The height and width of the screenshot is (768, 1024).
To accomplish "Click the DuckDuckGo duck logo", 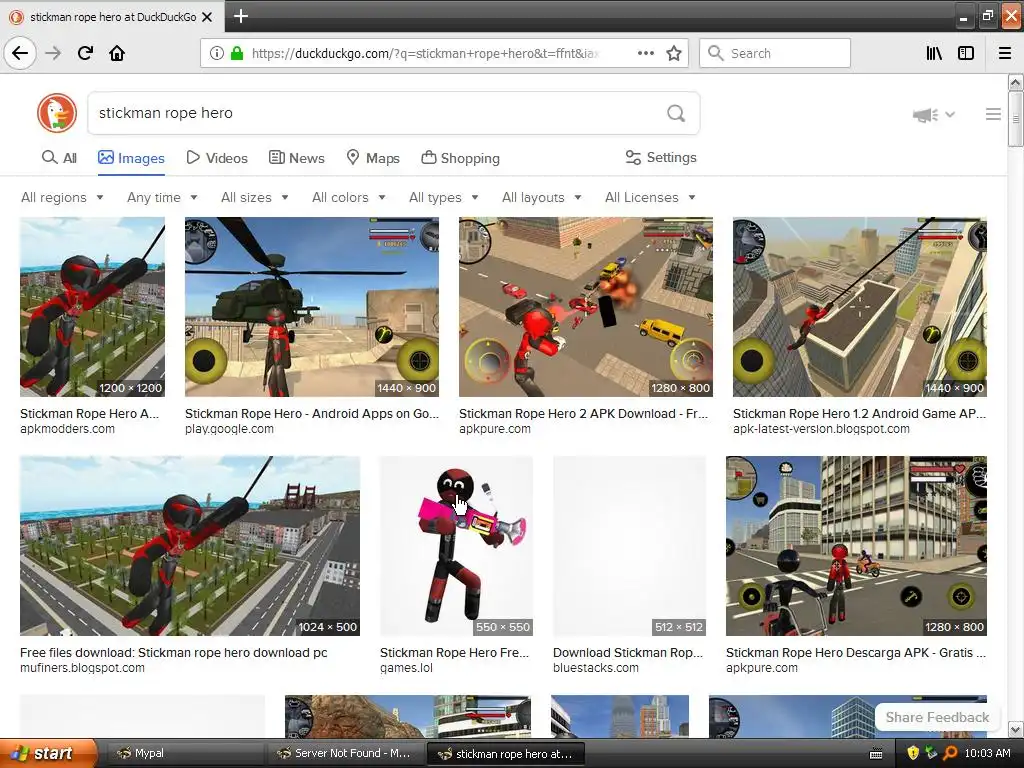I will point(57,113).
